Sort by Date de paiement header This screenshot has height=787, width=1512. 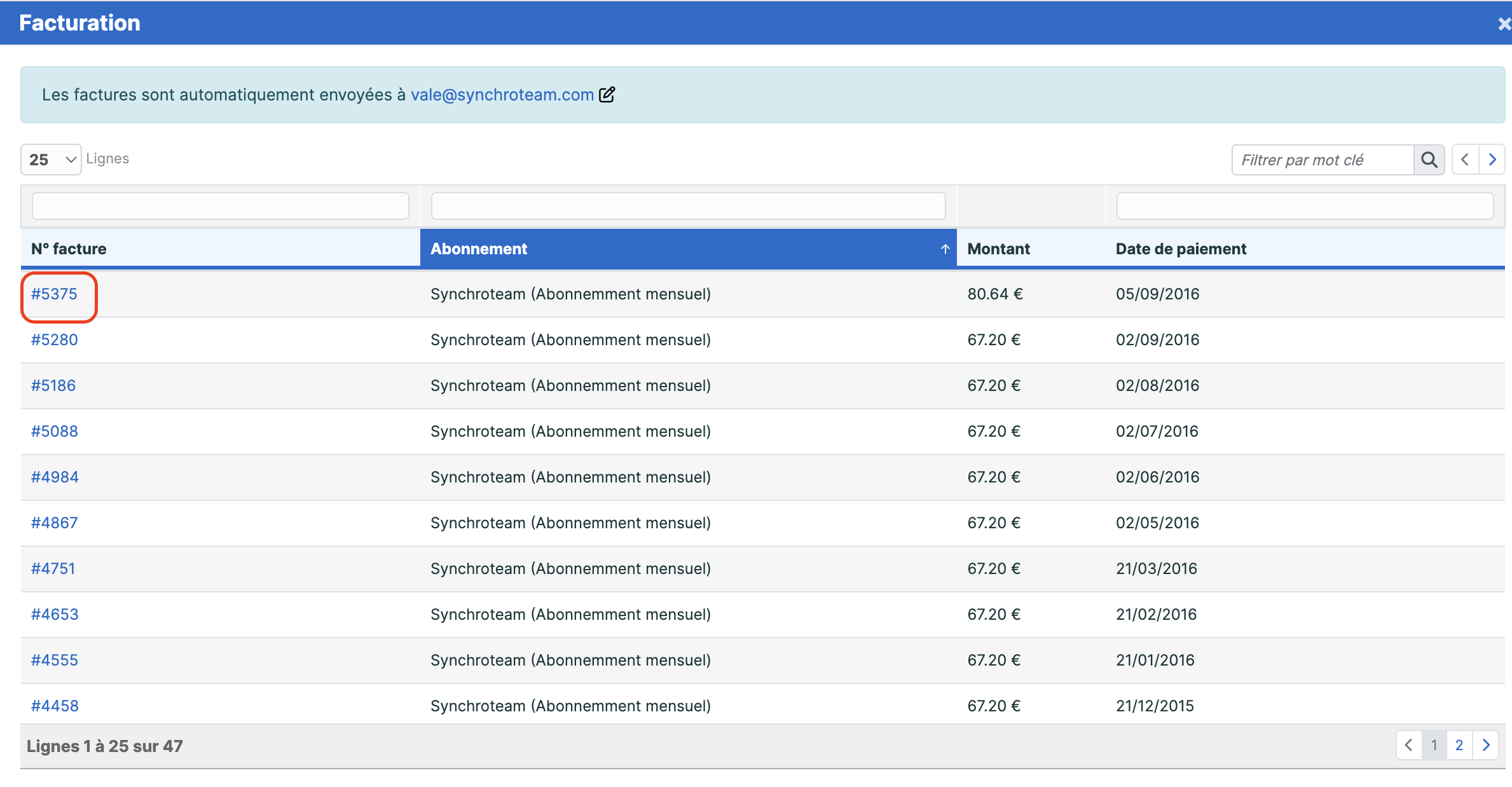point(1305,249)
